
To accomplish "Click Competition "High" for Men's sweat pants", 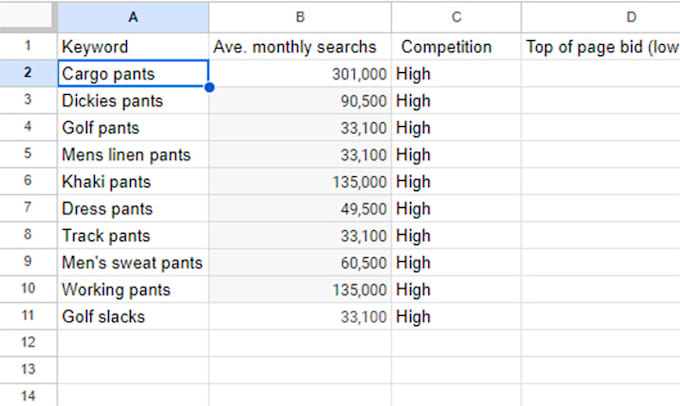I will tap(456, 262).
